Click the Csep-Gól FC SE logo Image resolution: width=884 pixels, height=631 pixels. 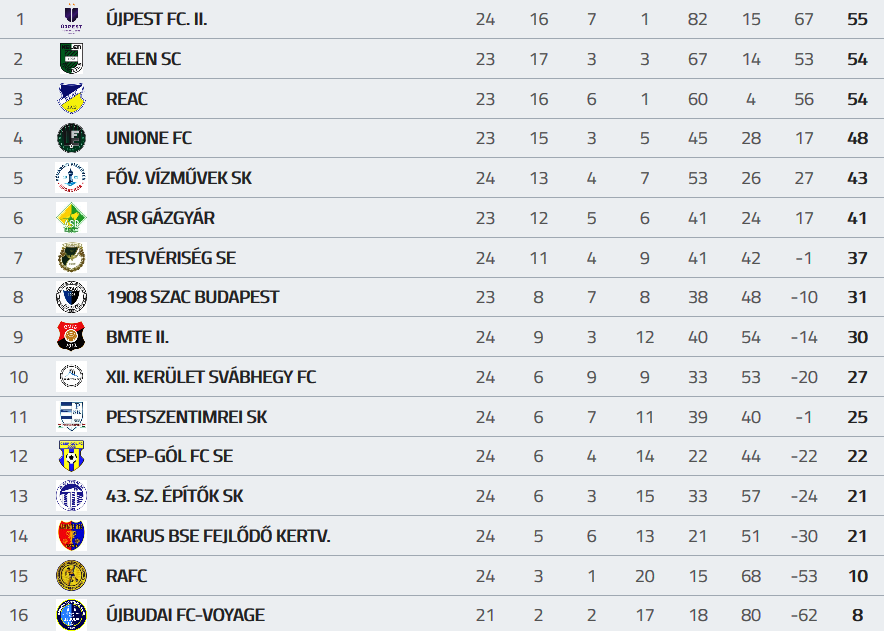[x=71, y=456]
